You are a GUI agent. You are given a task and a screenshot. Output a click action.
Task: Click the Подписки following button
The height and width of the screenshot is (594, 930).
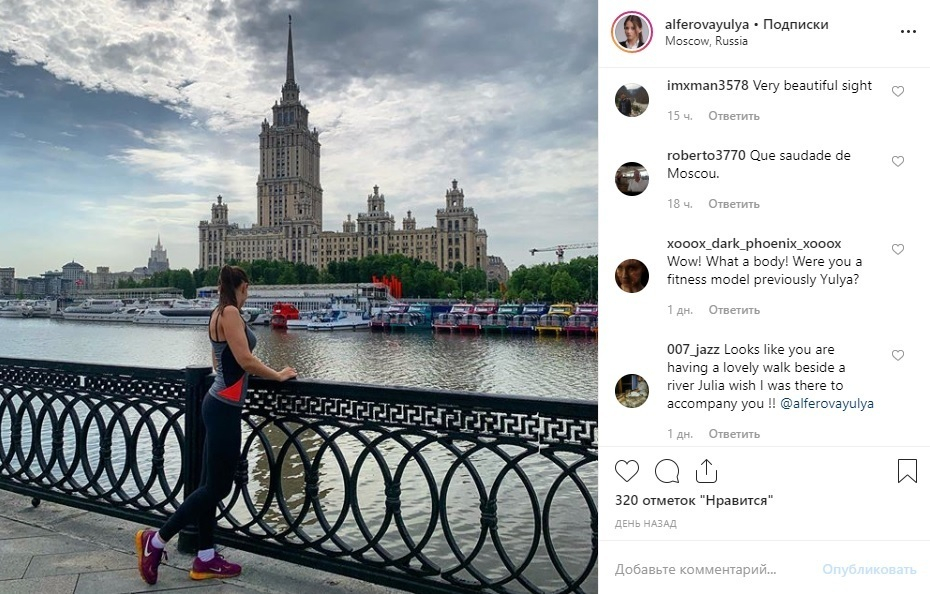point(795,24)
